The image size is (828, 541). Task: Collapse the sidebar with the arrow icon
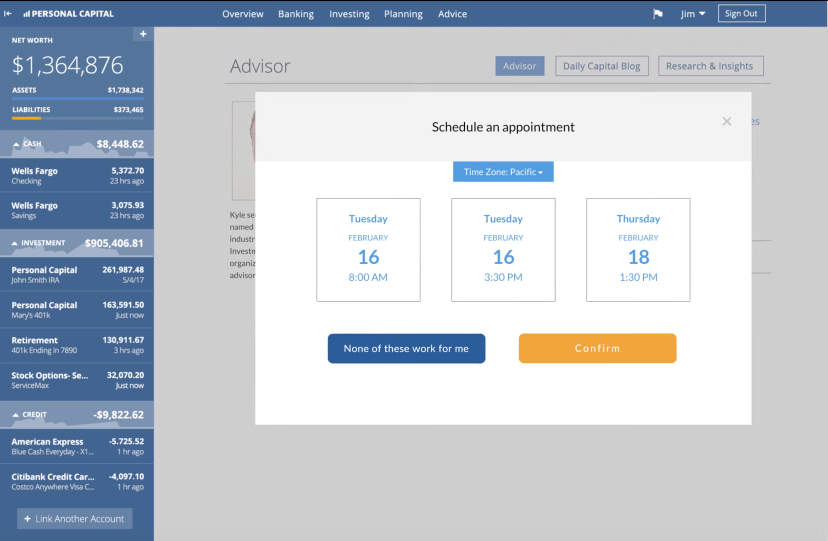pos(7,14)
